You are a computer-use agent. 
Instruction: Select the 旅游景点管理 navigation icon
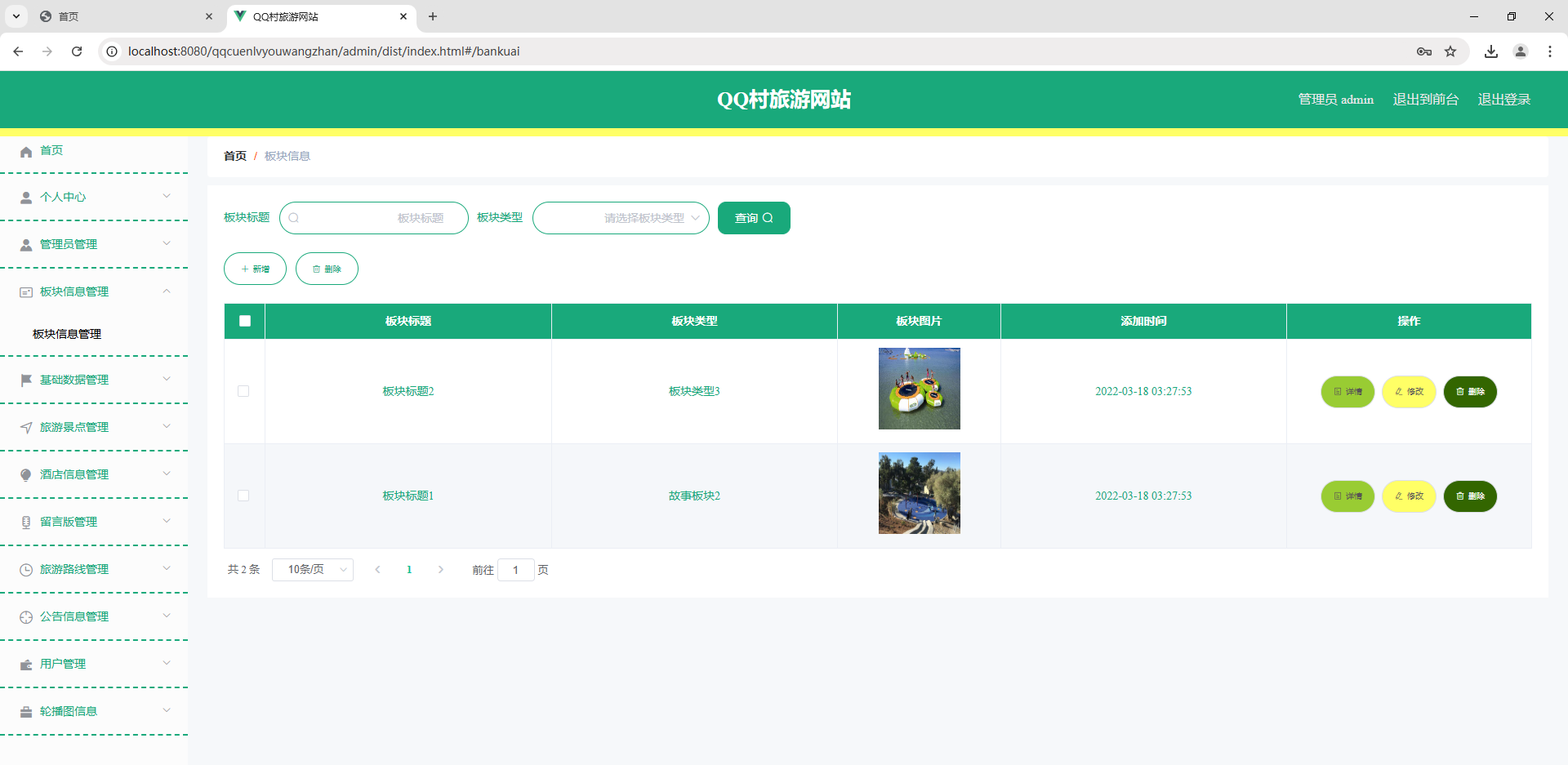tap(25, 426)
